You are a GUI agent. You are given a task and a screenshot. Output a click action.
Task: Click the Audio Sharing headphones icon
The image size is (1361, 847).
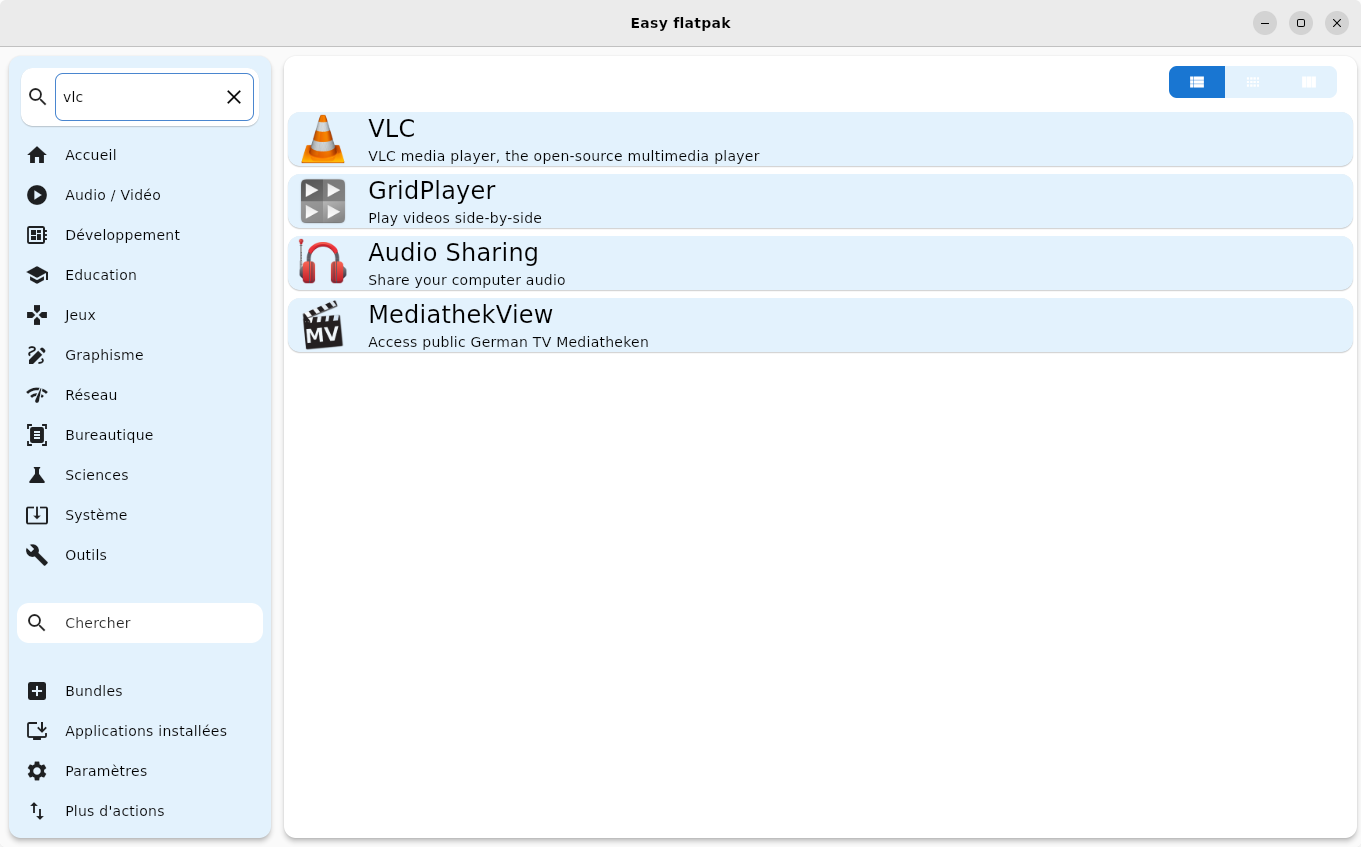[x=323, y=263]
